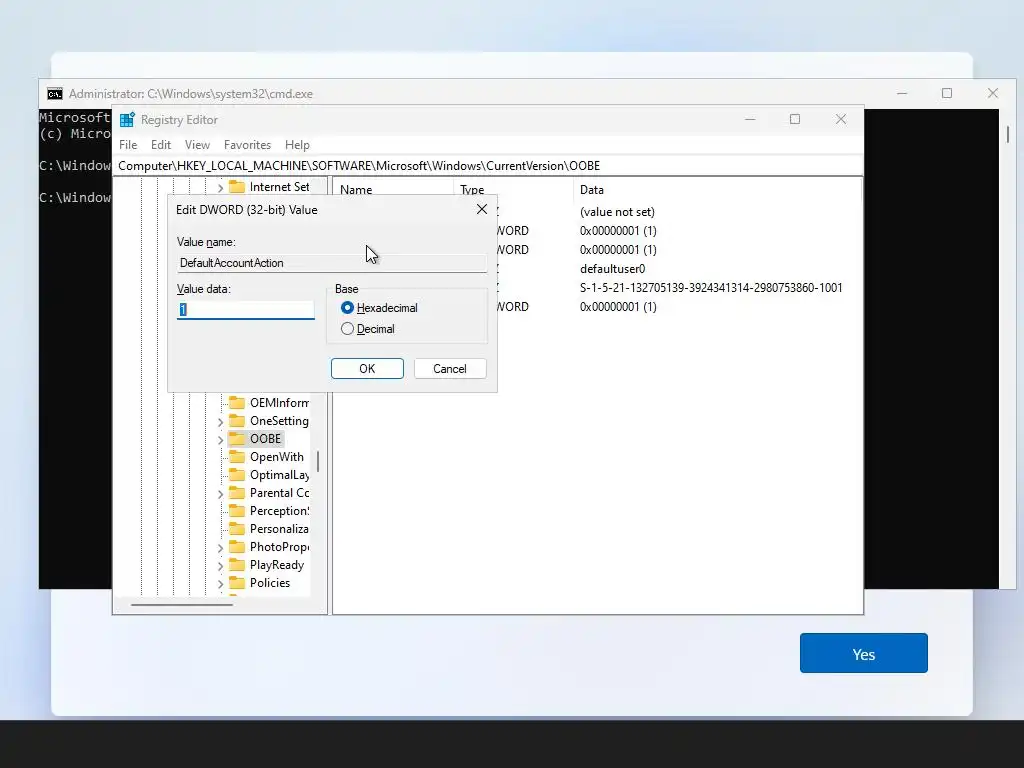Click the Data column header

point(592,190)
